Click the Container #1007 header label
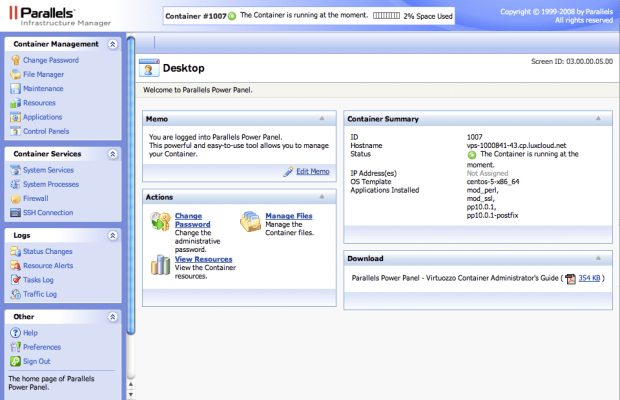This screenshot has height=400, width=620. click(196, 16)
